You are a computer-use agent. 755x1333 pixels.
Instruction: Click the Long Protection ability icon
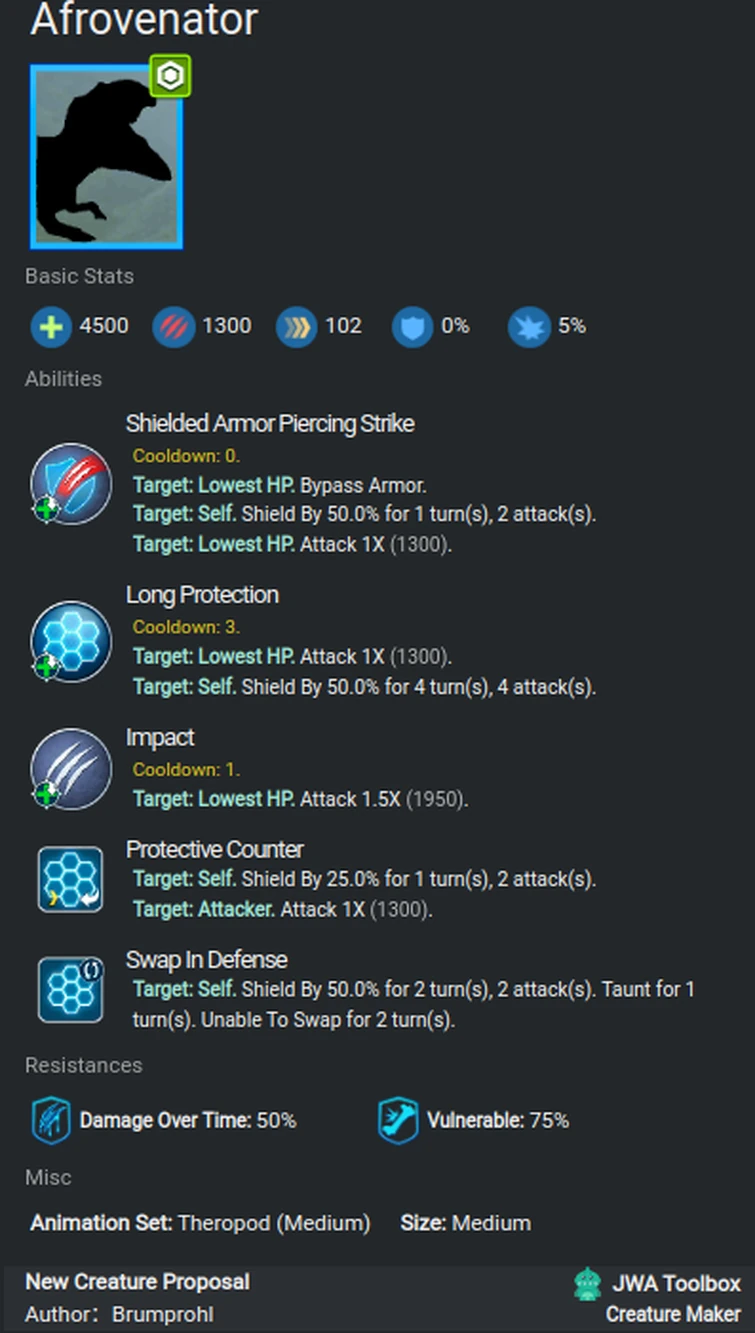tap(70, 642)
